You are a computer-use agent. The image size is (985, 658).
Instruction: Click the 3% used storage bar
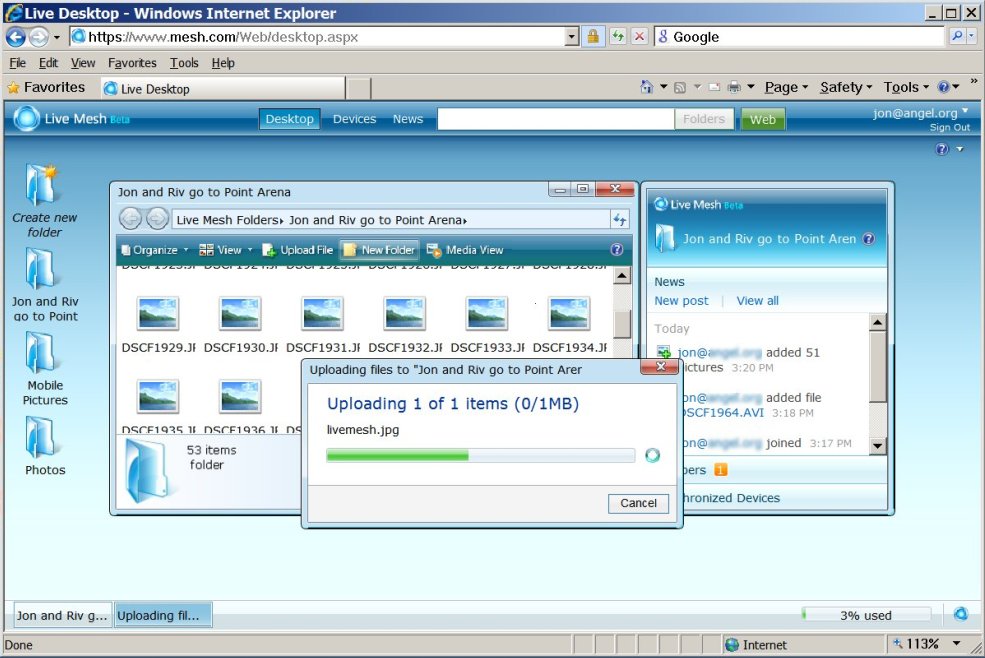tap(866, 615)
